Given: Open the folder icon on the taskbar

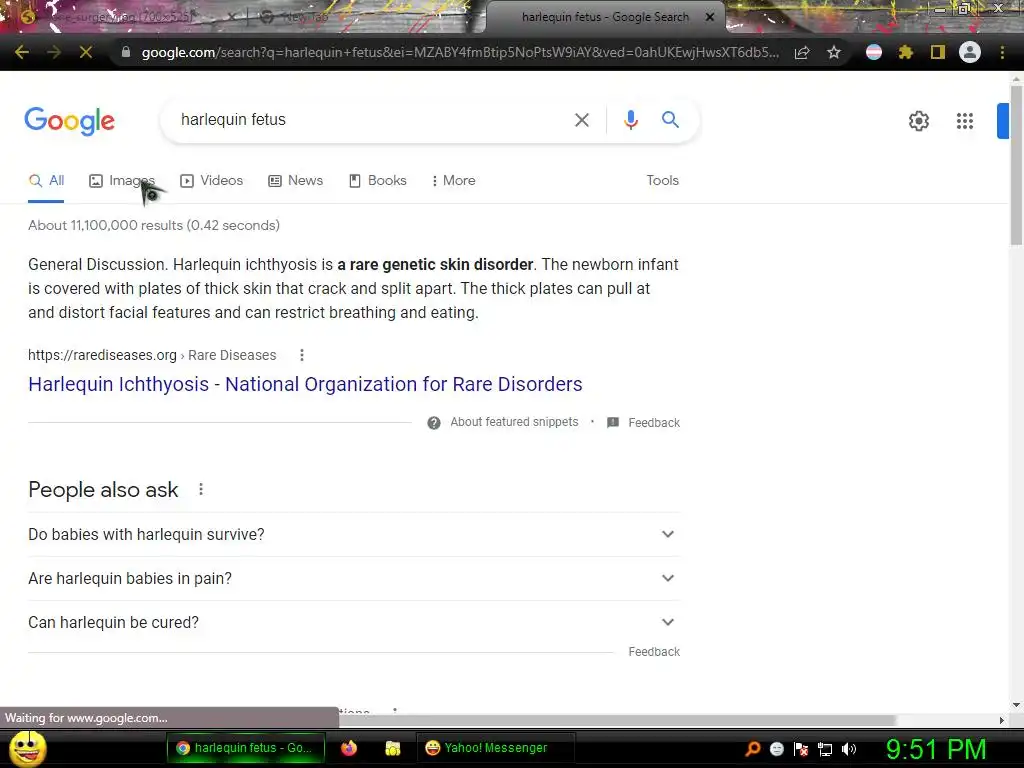Looking at the screenshot, I should coord(392,748).
